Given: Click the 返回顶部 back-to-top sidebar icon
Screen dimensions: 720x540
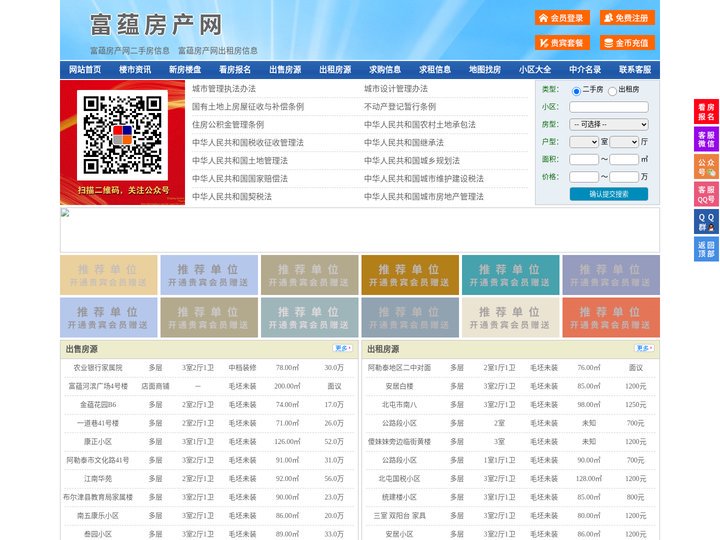Looking at the screenshot, I should coord(706,249).
